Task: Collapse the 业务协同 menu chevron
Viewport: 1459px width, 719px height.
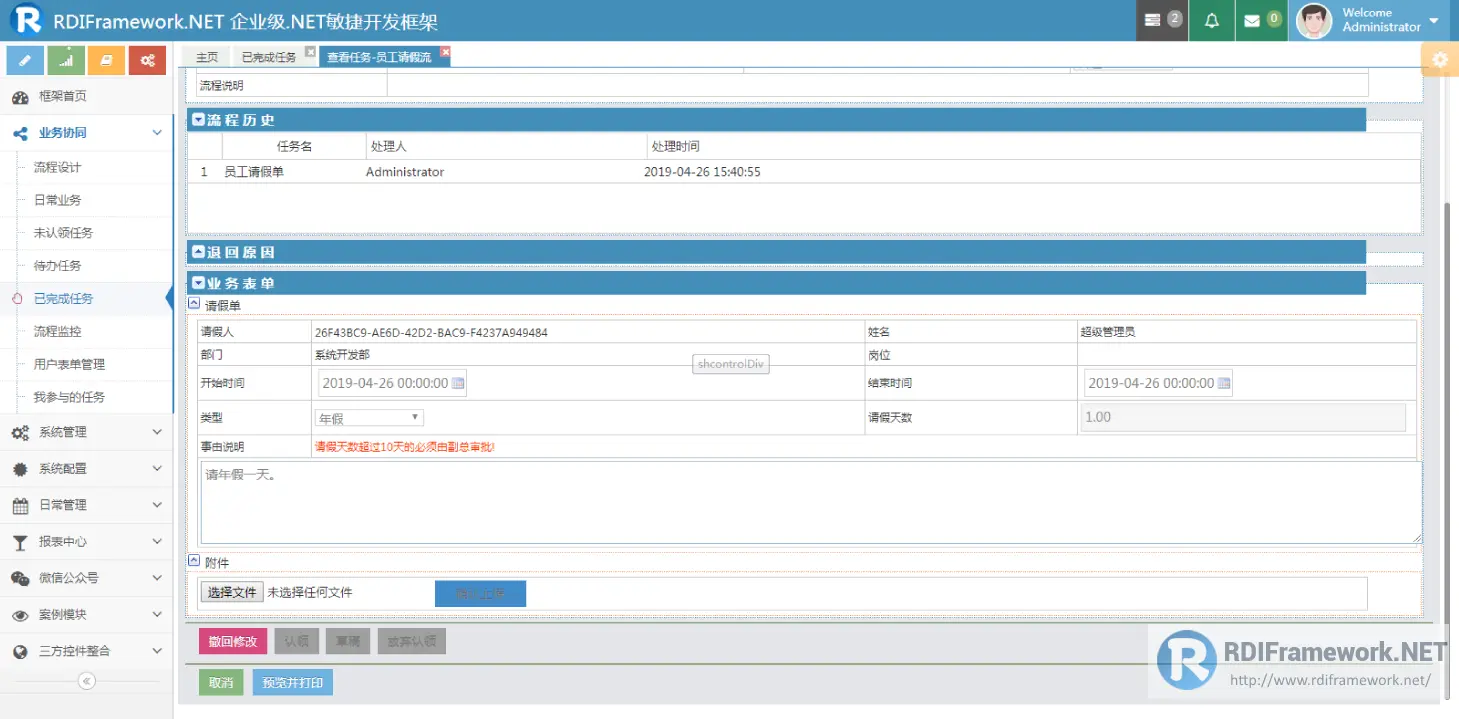Action: [x=157, y=133]
